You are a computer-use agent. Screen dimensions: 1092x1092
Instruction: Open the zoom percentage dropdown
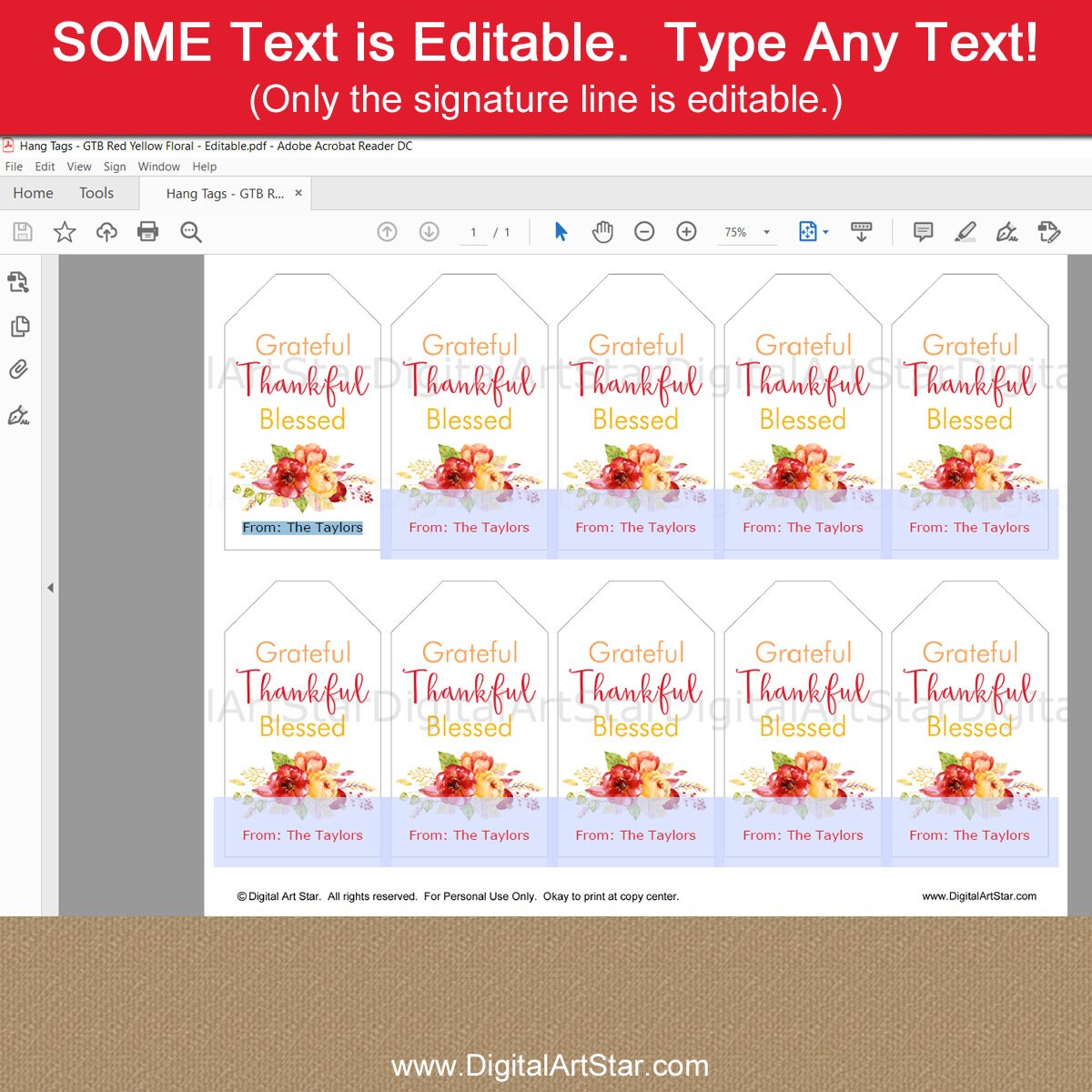[x=764, y=232]
